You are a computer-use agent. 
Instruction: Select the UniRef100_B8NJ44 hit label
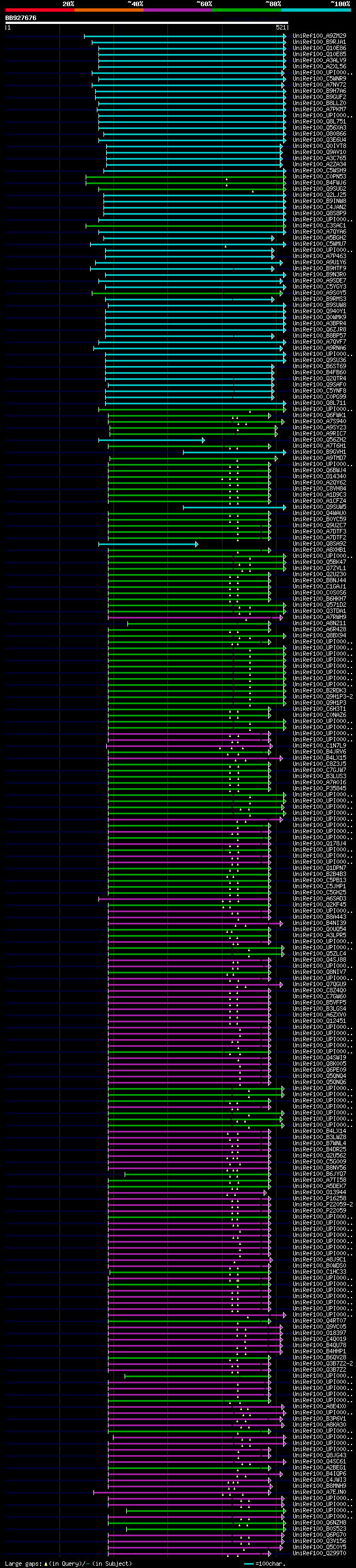click(319, 580)
